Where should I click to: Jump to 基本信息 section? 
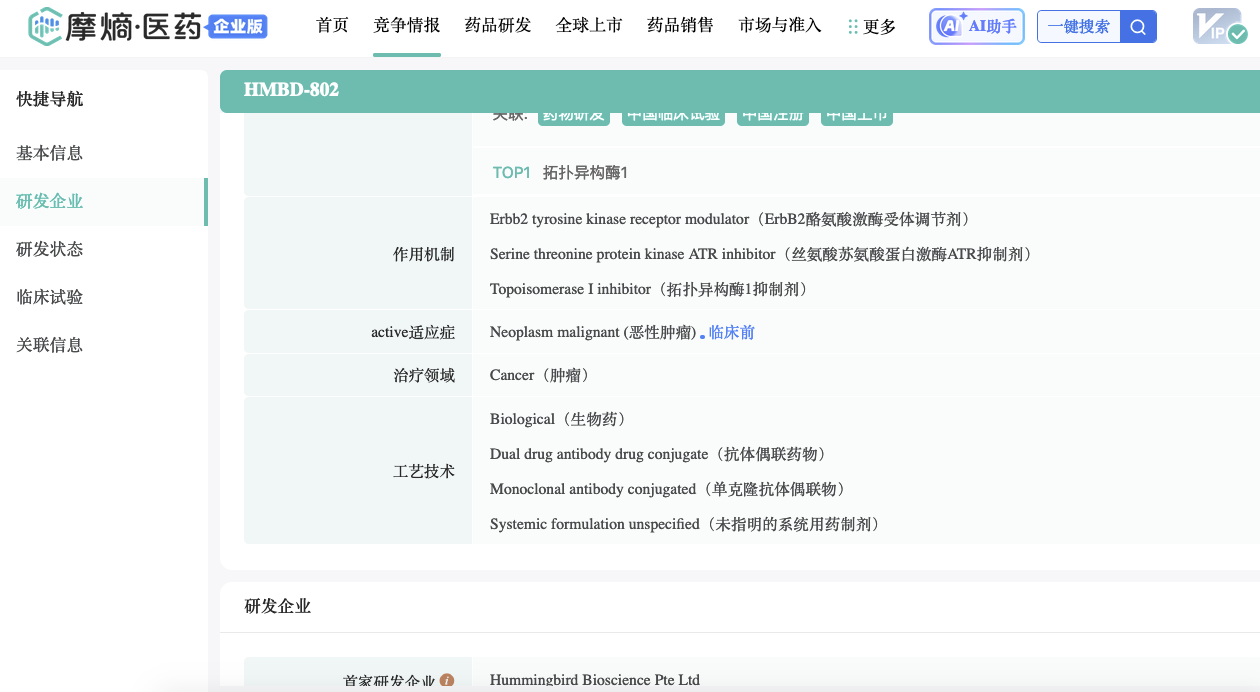pyautogui.click(x=50, y=153)
